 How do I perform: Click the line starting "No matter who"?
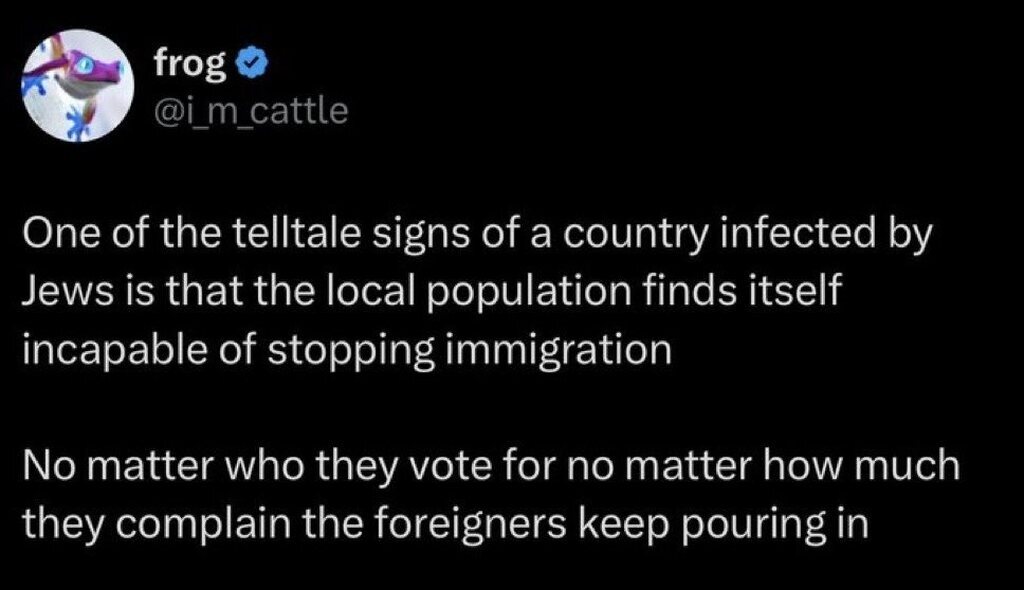(x=490, y=466)
